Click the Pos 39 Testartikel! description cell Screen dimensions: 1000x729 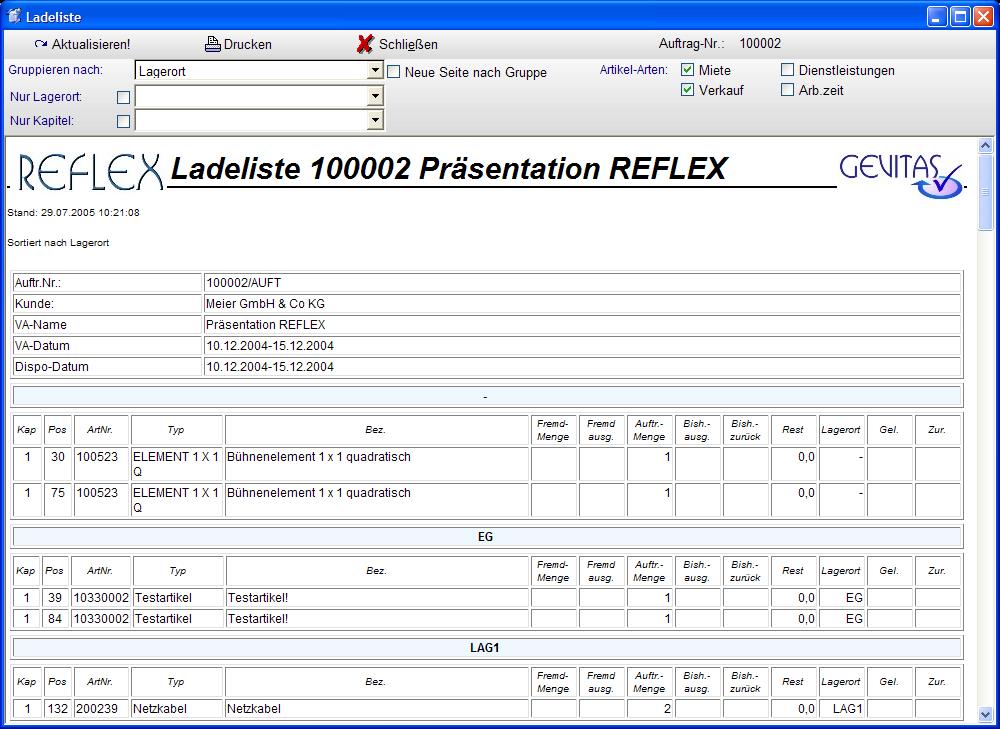[x=377, y=598]
